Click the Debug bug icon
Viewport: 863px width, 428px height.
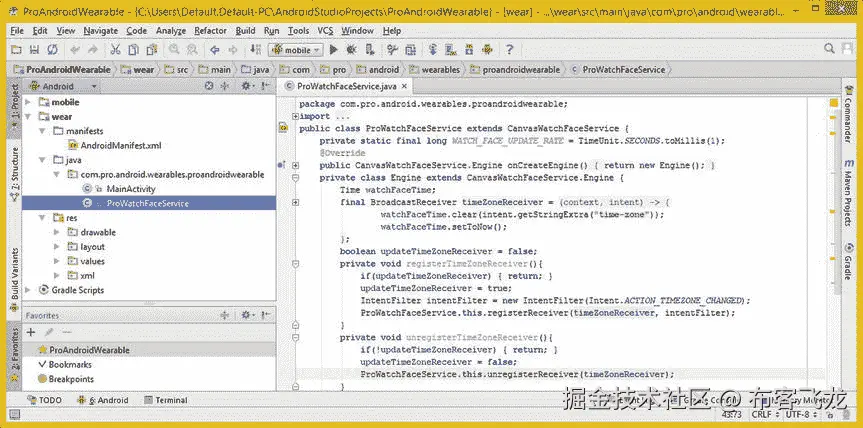351,50
